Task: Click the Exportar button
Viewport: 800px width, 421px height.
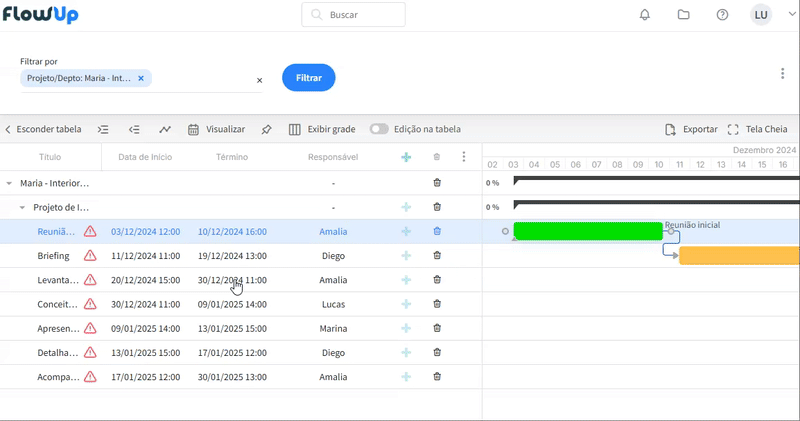Action: click(x=691, y=129)
